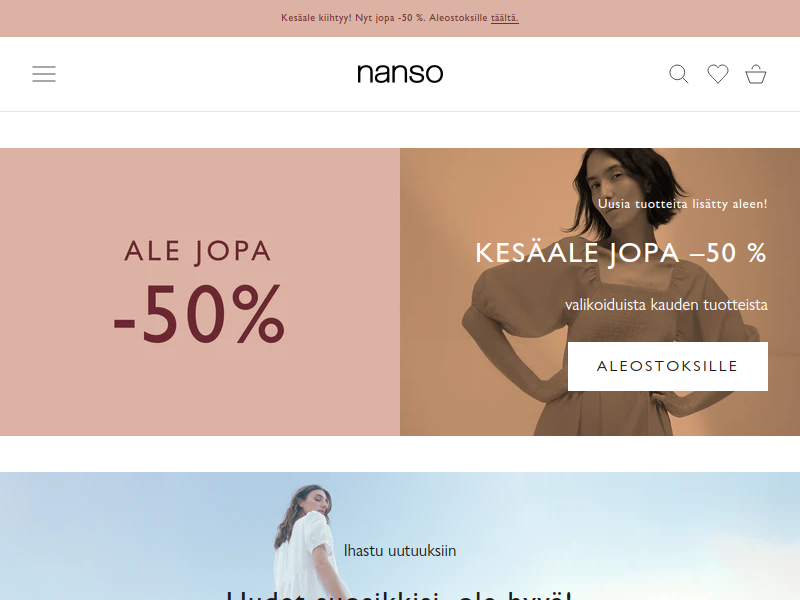Screen dimensions: 800x600
Task: Click the partially visible heading at bottom
Action: (x=400, y=595)
